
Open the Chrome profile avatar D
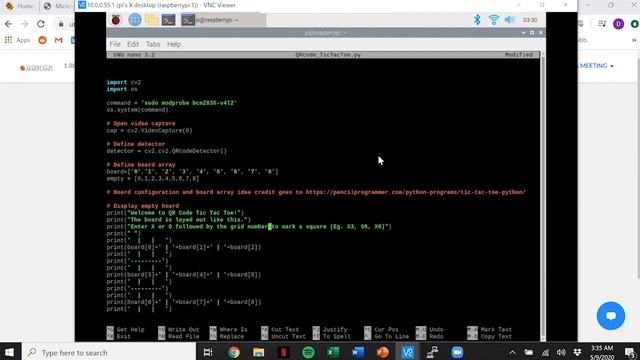(618, 24)
